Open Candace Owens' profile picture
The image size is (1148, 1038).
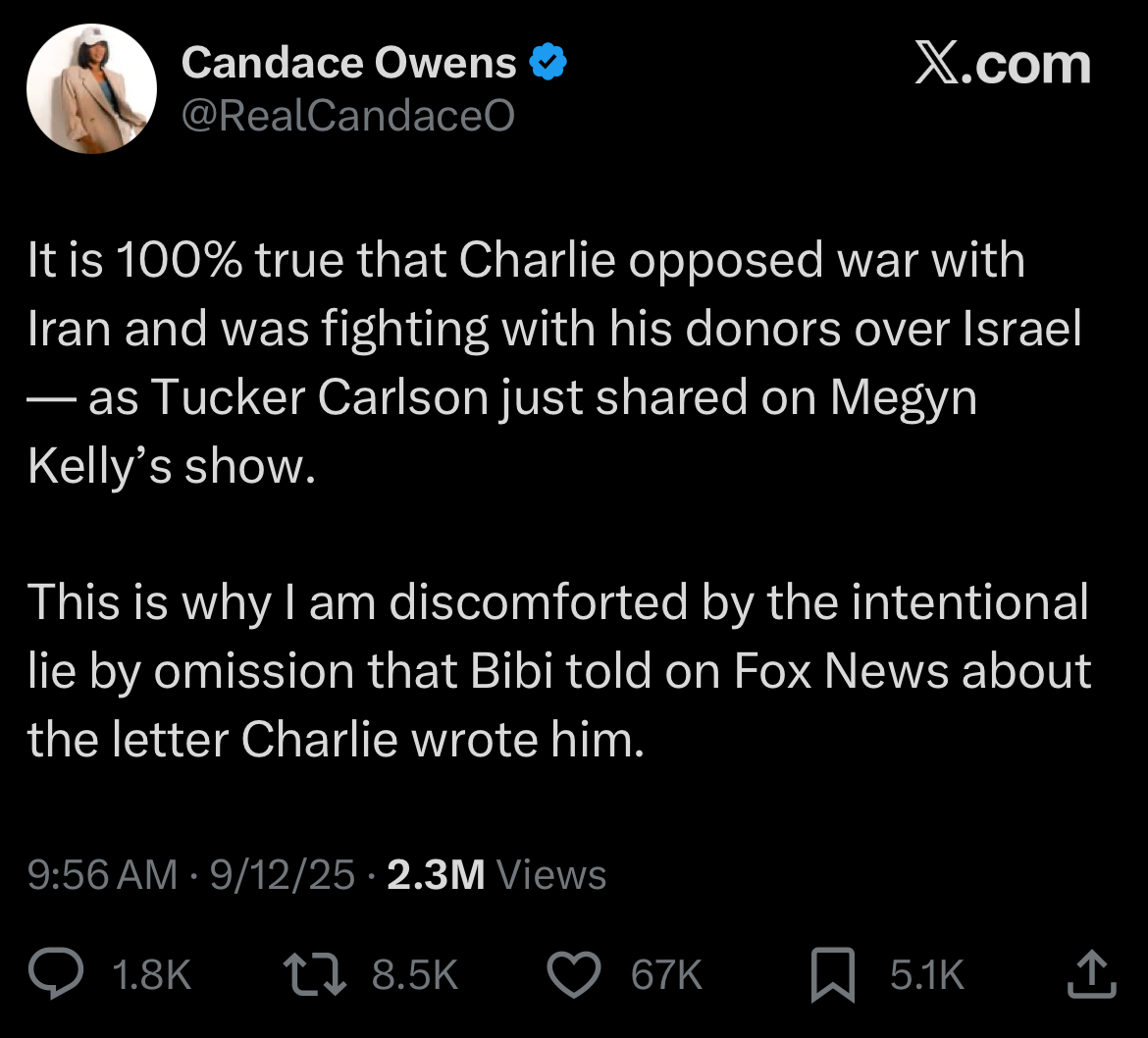click(x=91, y=88)
